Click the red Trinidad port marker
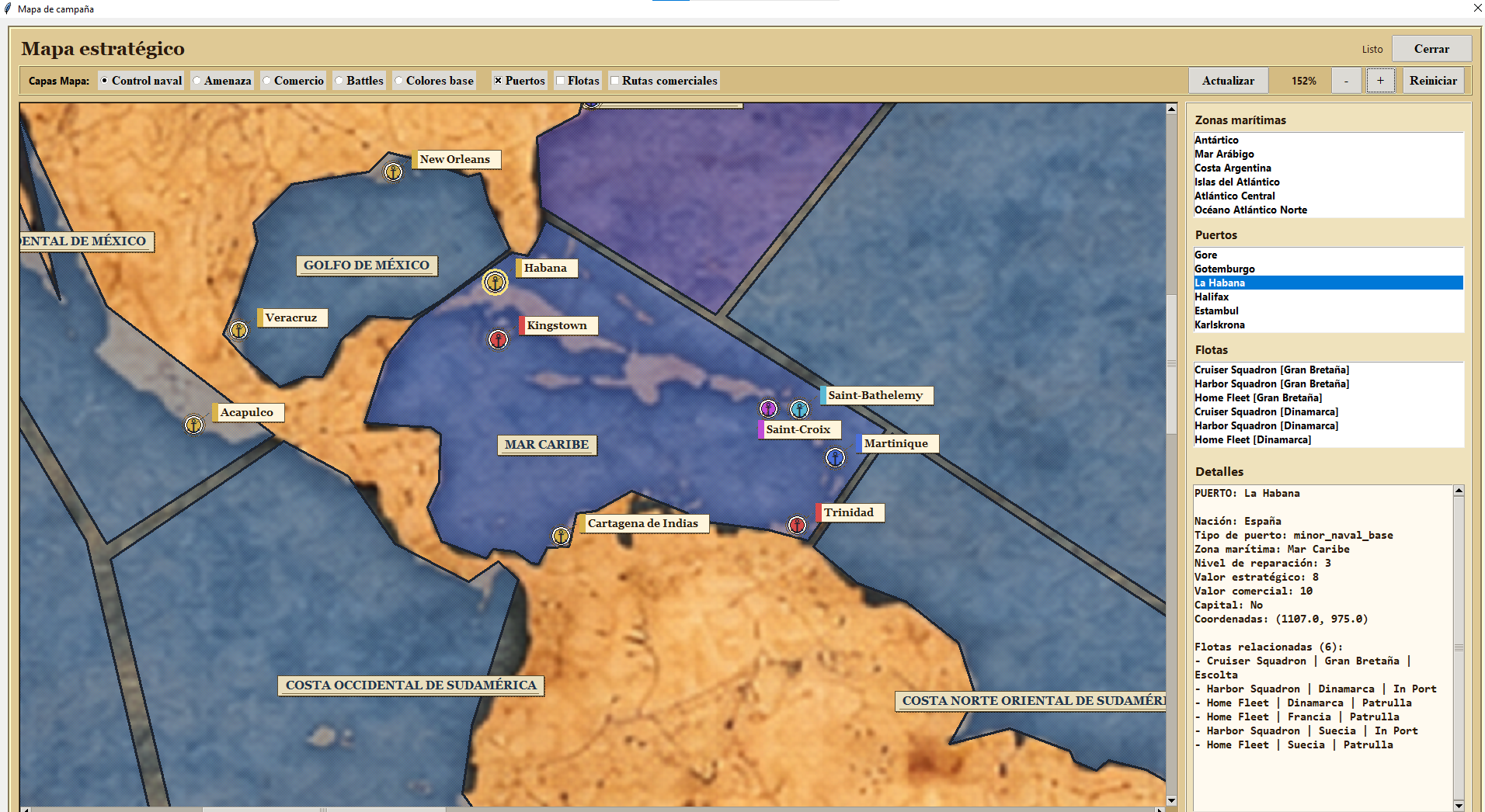Screen dimensions: 1485x812 point(797,526)
